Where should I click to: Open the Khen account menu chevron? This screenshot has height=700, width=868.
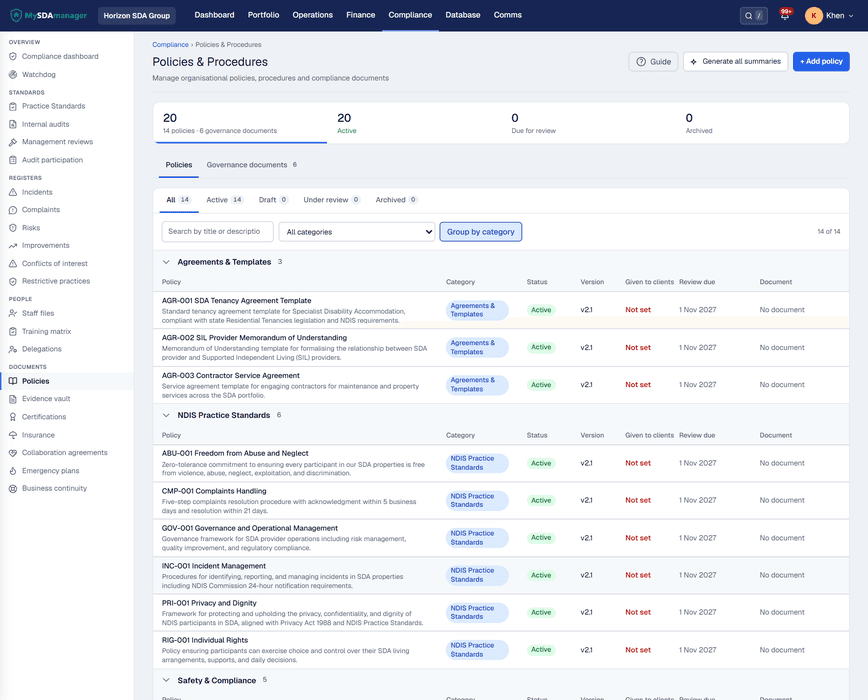click(x=851, y=16)
